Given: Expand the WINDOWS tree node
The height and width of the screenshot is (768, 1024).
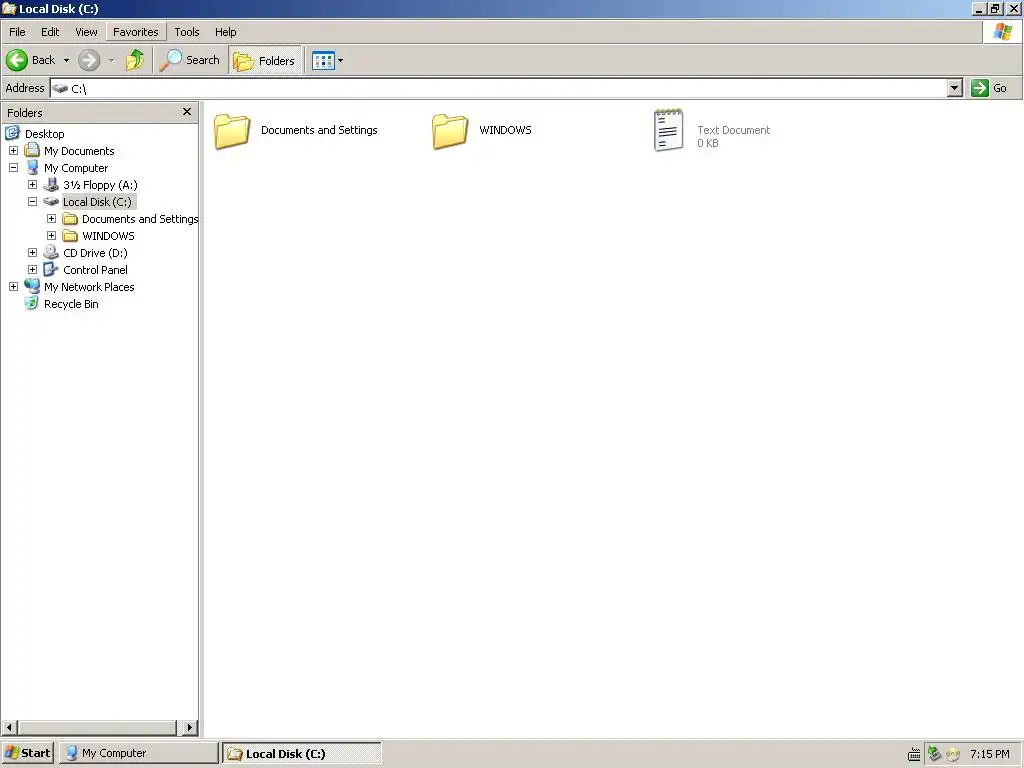Looking at the screenshot, I should tap(51, 236).
